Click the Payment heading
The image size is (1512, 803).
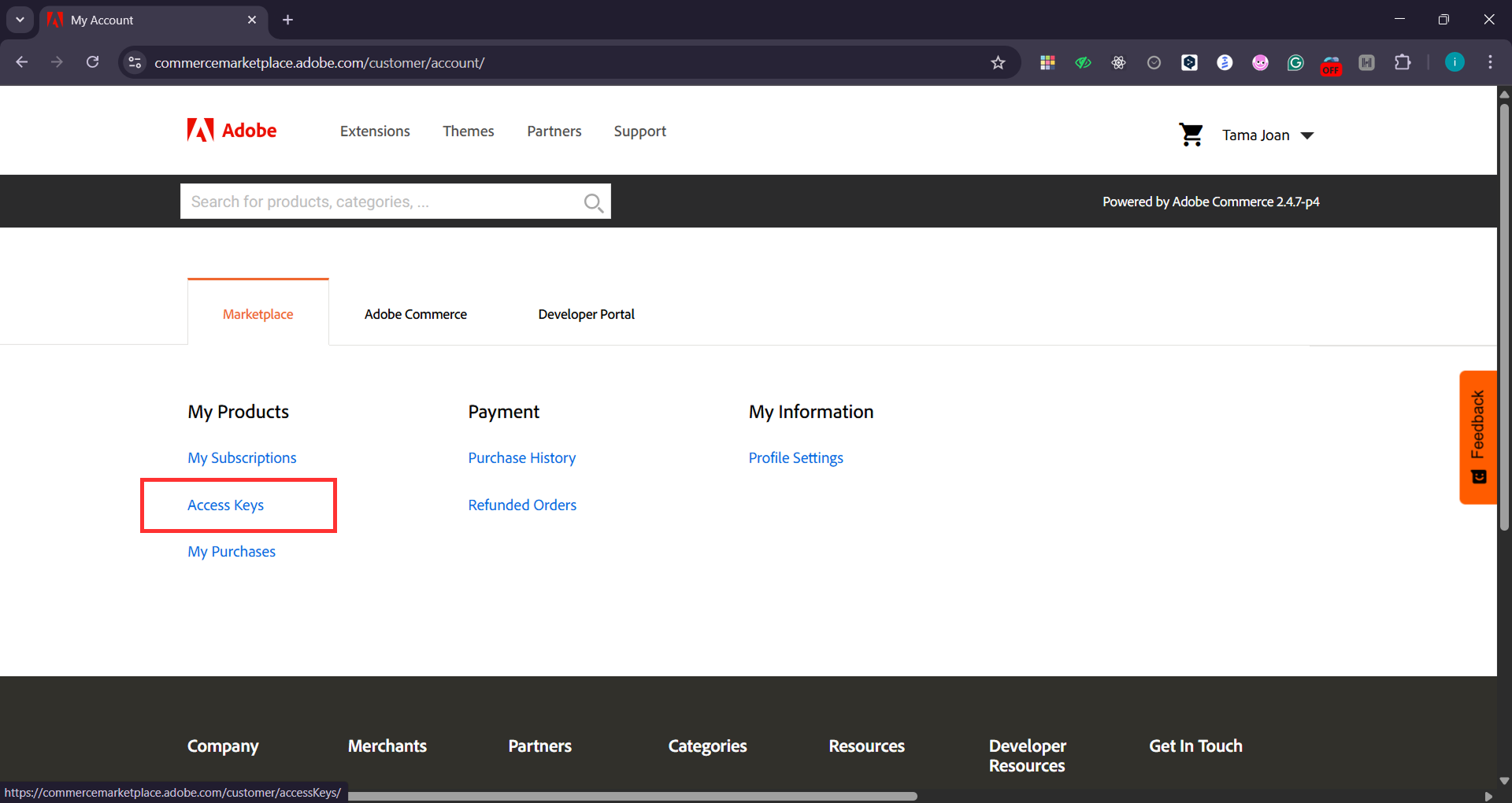coord(503,412)
